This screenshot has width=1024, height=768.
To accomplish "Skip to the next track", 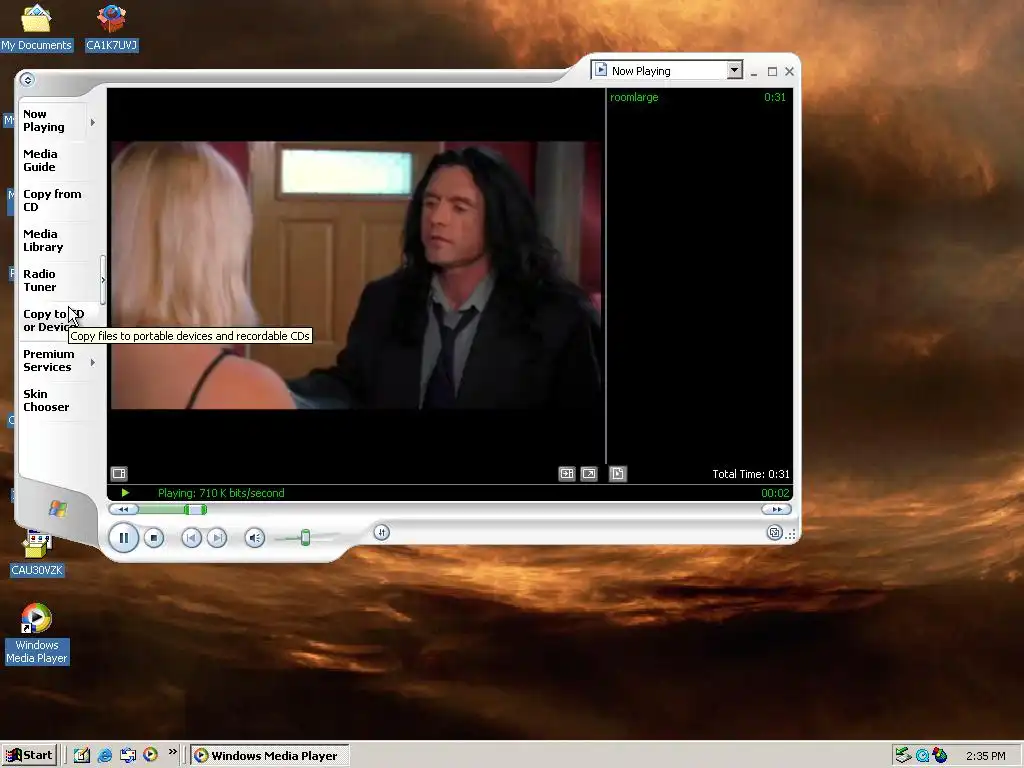I will tap(217, 537).
